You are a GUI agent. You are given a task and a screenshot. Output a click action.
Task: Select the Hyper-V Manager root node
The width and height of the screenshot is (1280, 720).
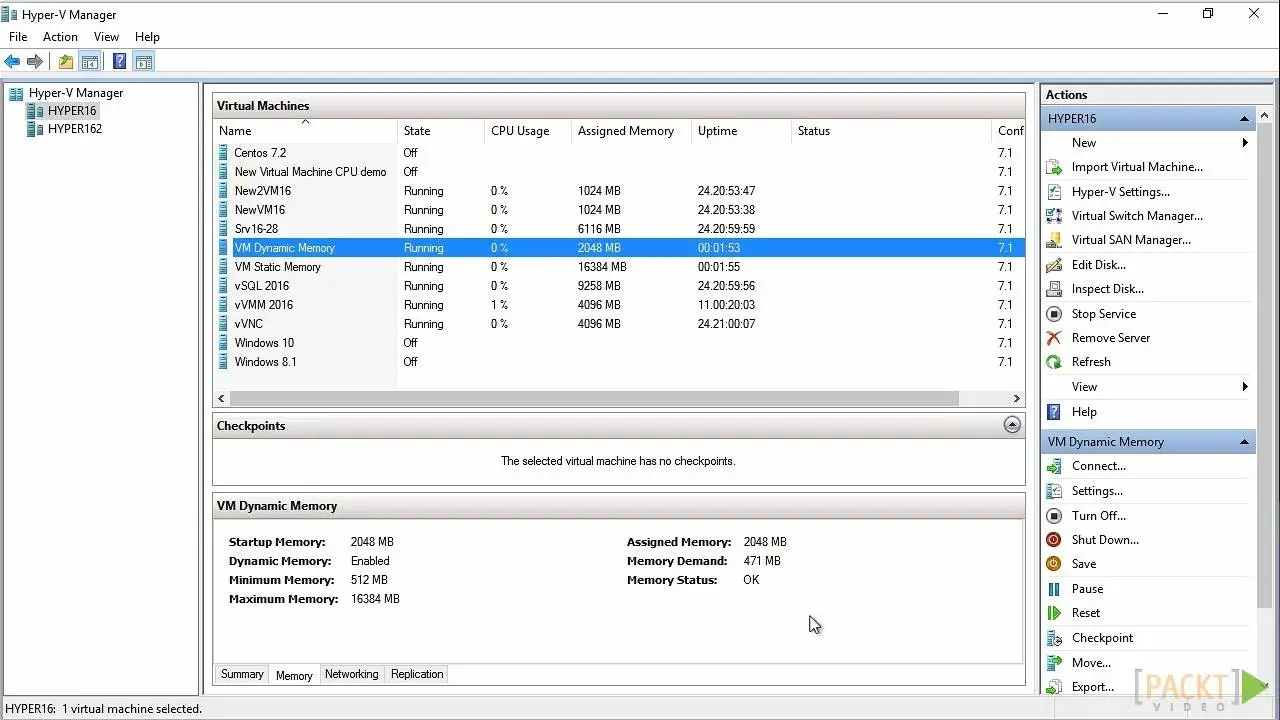[x=76, y=93]
